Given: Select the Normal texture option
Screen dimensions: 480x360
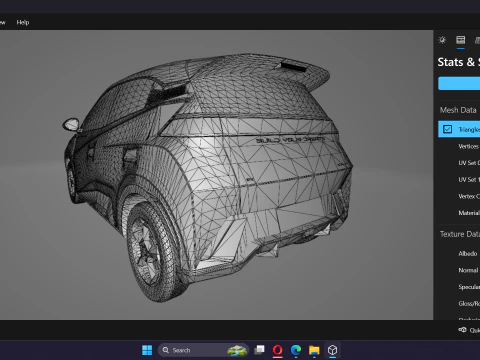Looking at the screenshot, I should tap(468, 270).
